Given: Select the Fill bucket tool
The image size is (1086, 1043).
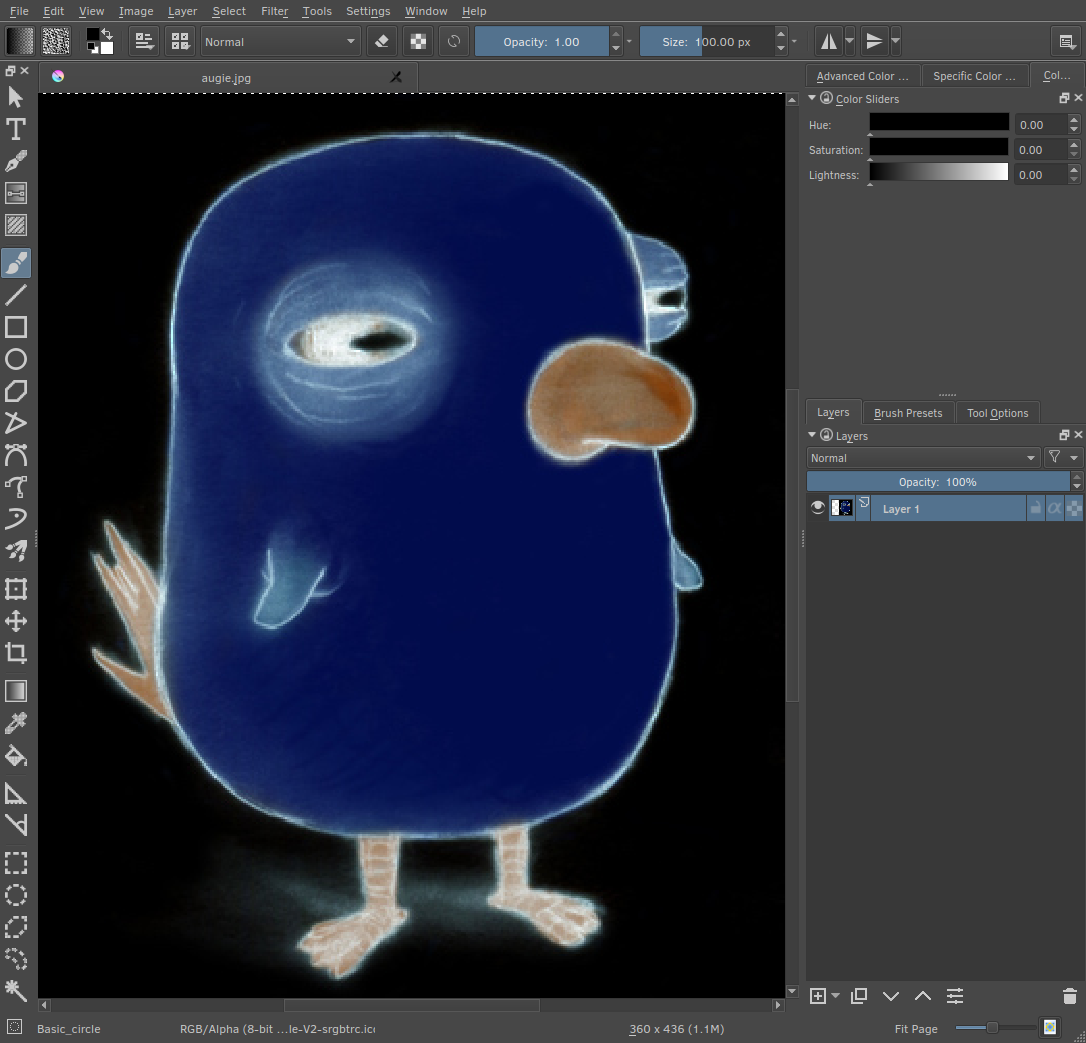Looking at the screenshot, I should (x=15, y=756).
